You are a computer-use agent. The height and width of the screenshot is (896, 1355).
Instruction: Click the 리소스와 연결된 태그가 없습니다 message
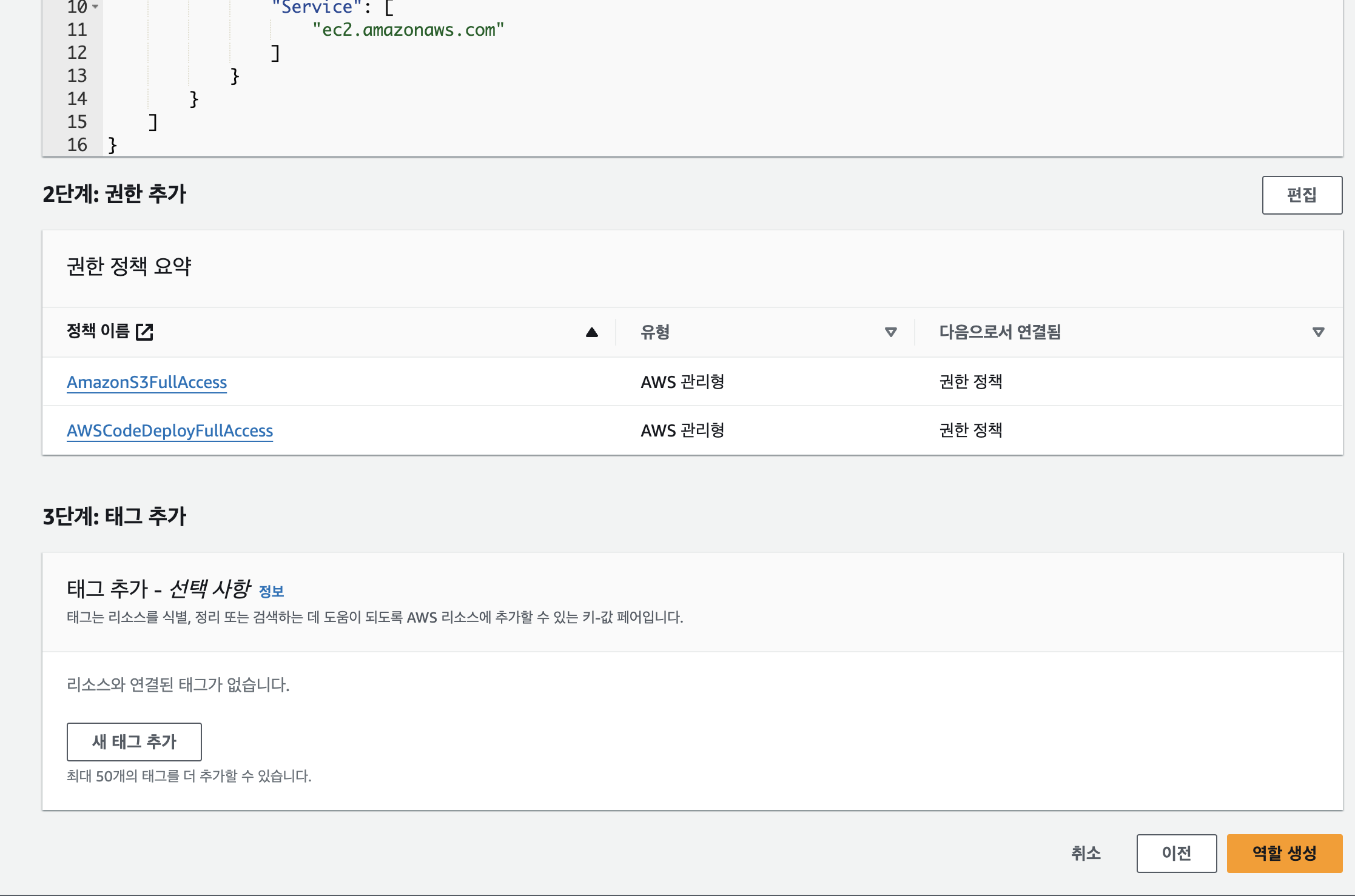[x=178, y=685]
